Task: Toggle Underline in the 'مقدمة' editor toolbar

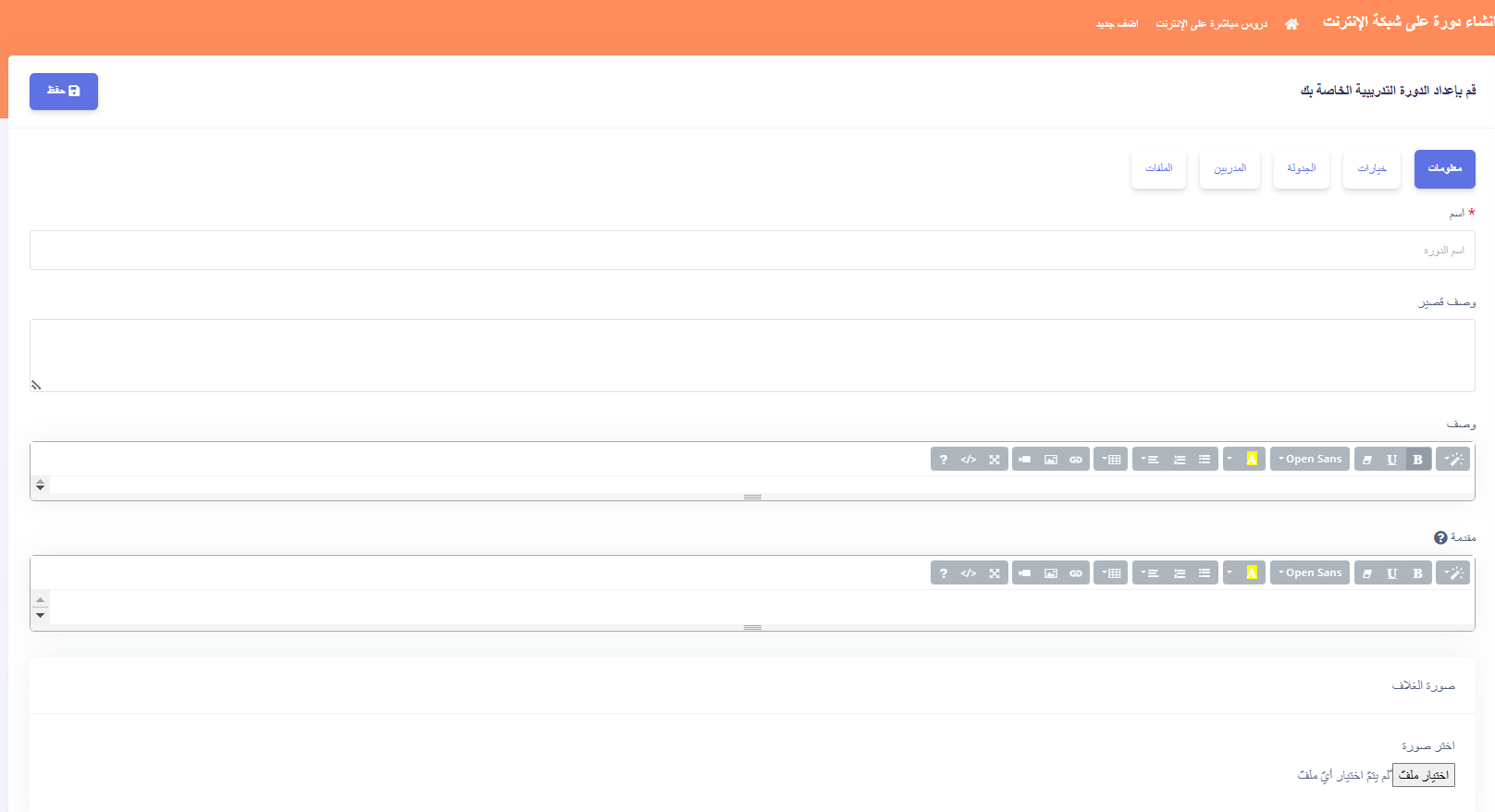Action: (x=1392, y=573)
